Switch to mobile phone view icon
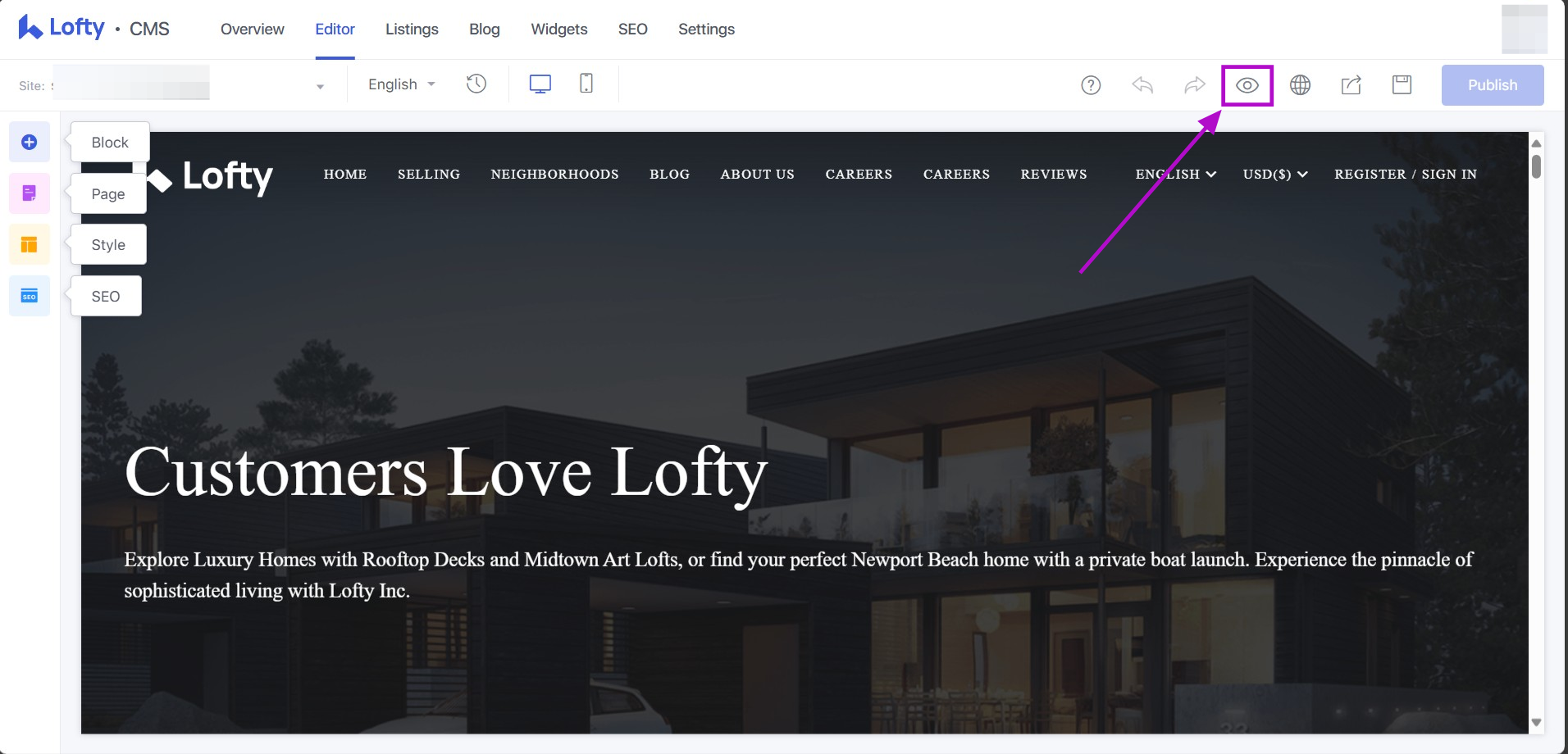The height and width of the screenshot is (754, 1568). pyautogui.click(x=586, y=83)
